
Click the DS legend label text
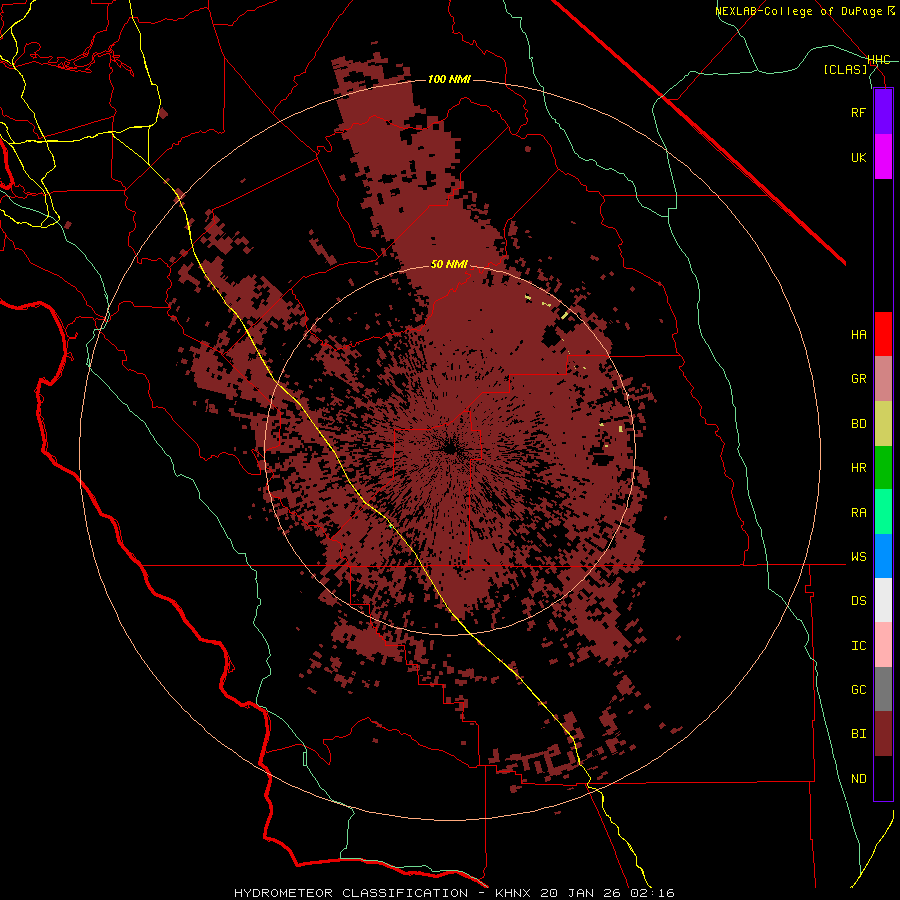point(859,601)
